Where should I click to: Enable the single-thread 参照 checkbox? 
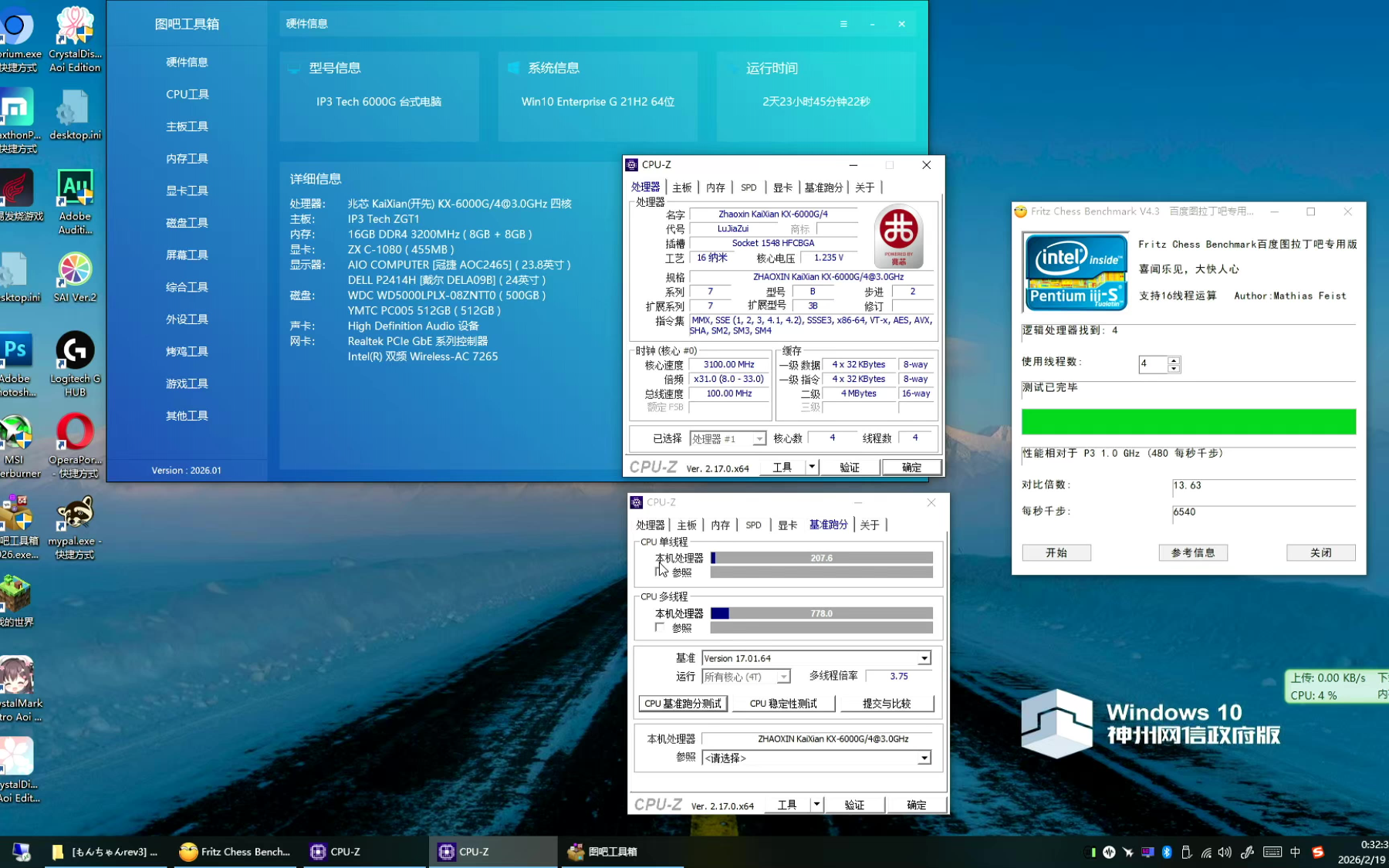[659, 572]
